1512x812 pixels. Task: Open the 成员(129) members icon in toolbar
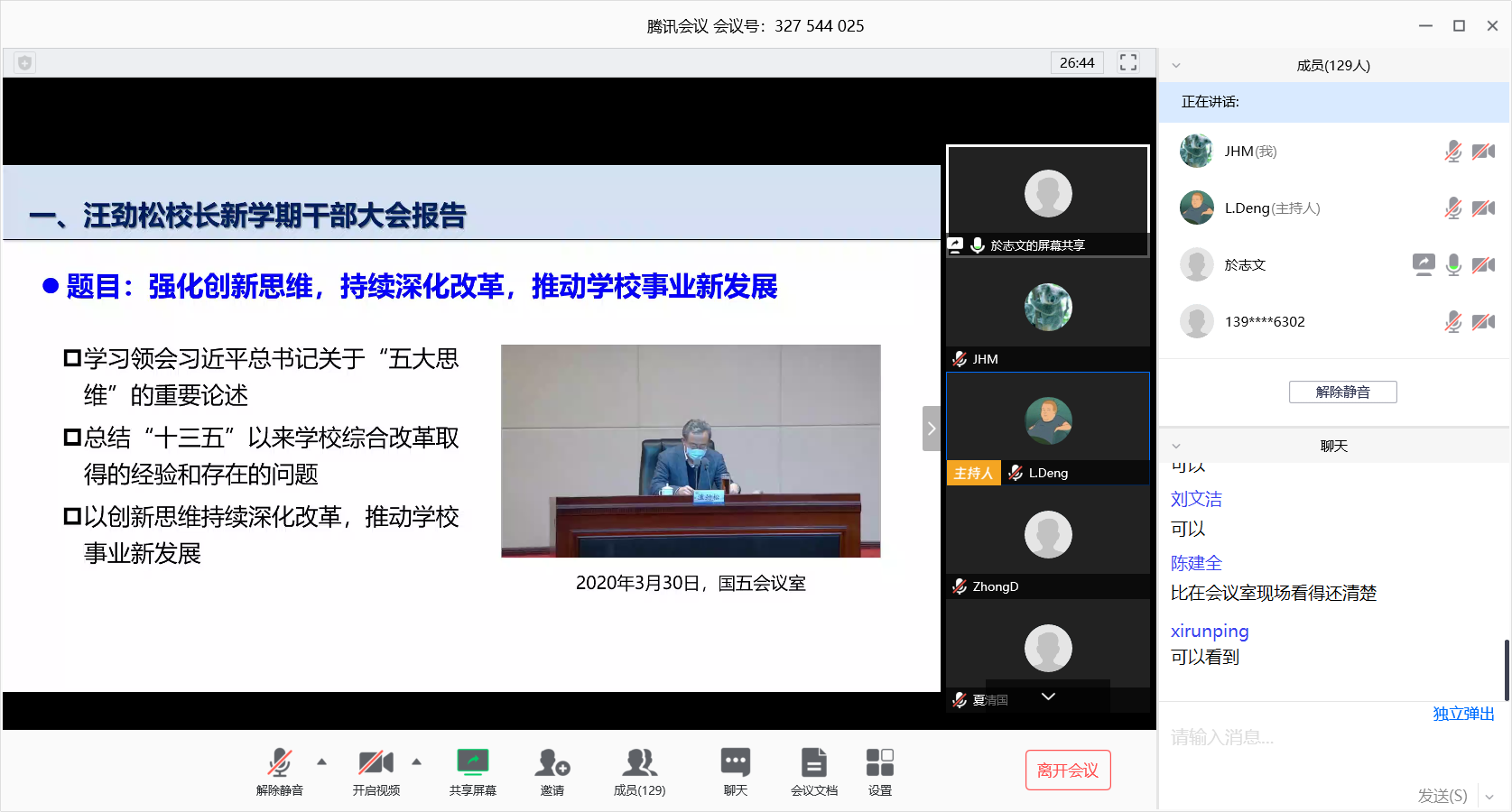click(x=639, y=763)
